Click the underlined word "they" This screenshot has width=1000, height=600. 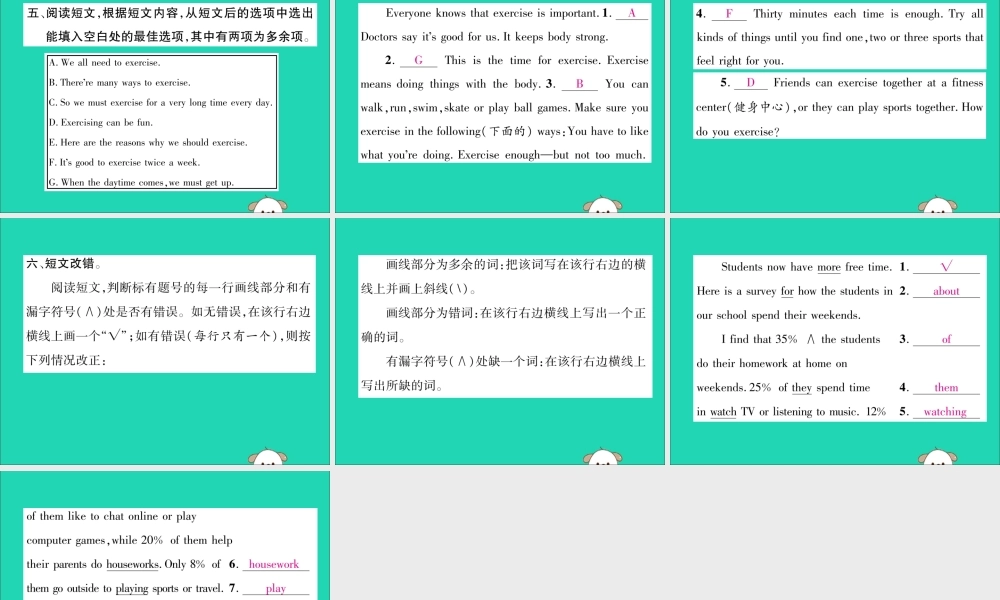coord(802,388)
